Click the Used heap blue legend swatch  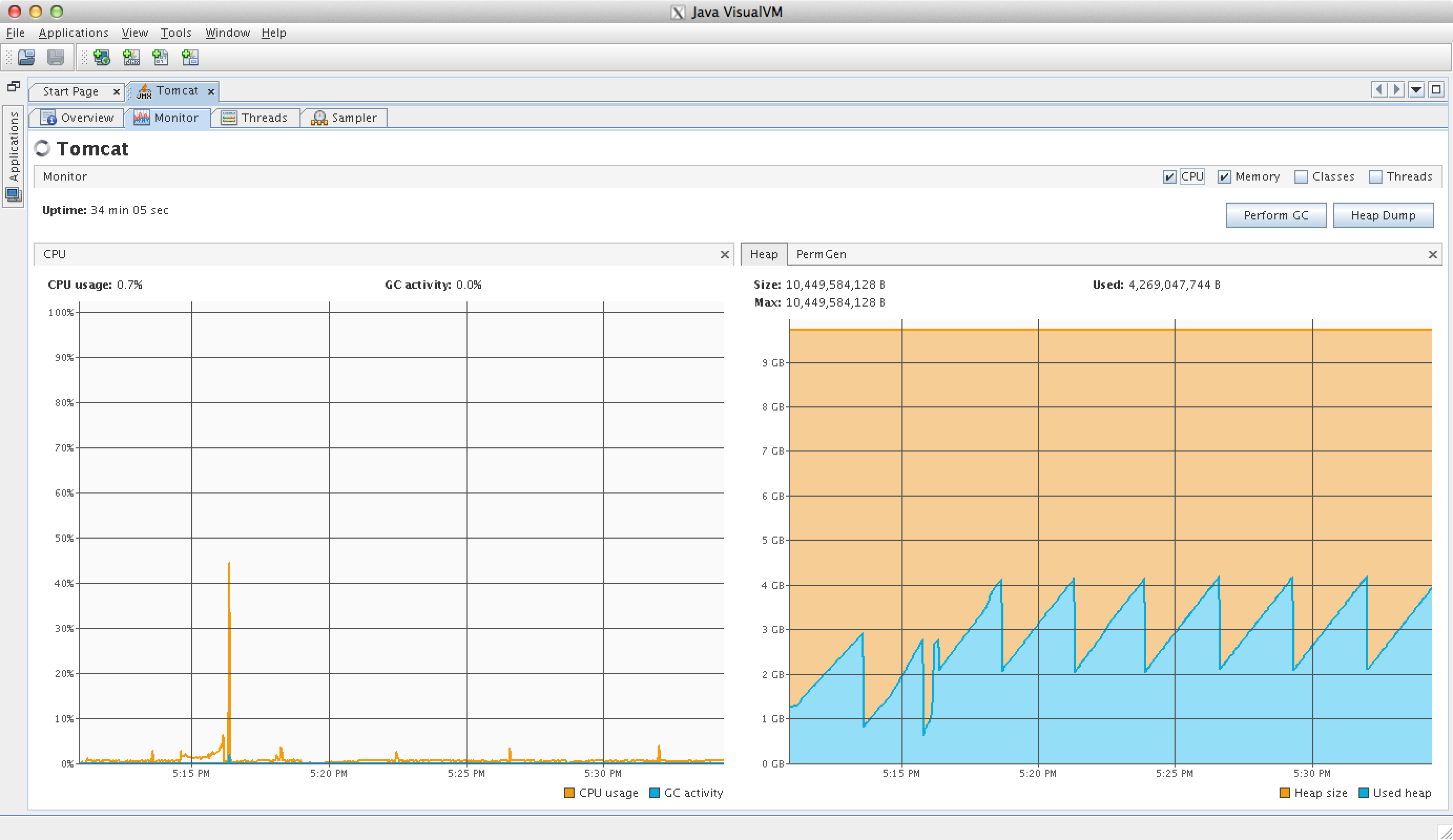coord(1364,793)
